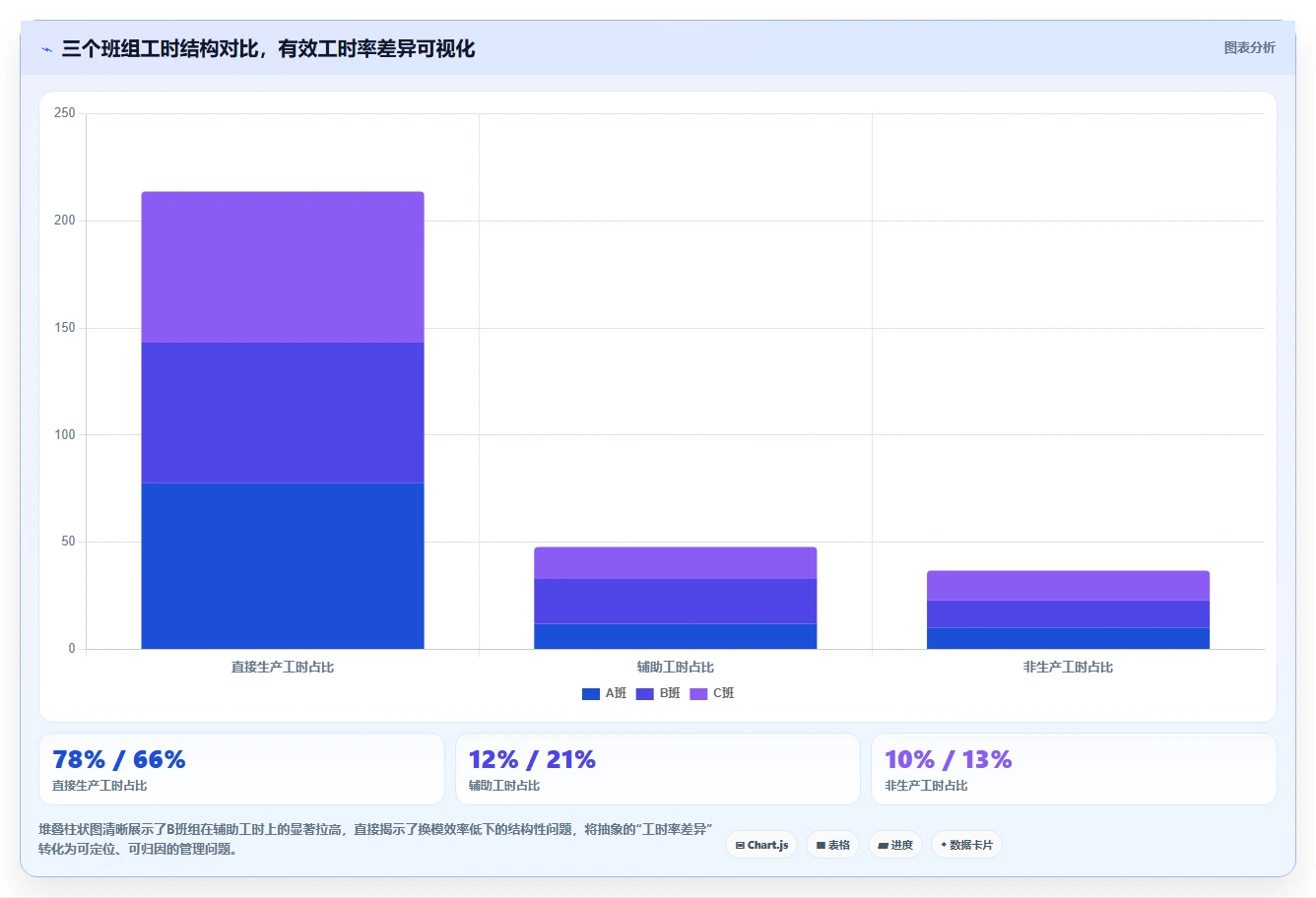This screenshot has height=898, width=1316.
Task: Select the B班 segment of 非生产工时占比 bar
Action: click(x=1068, y=613)
